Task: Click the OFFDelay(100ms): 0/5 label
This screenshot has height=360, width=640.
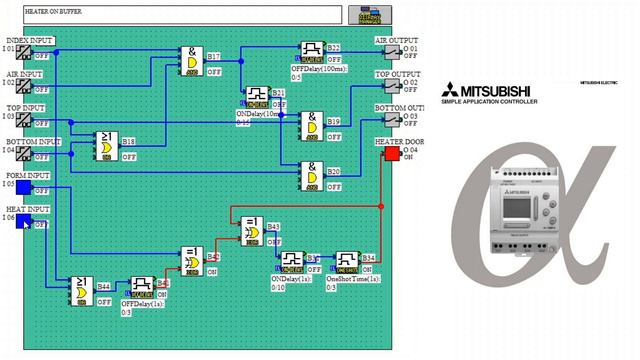Action: pos(319,73)
